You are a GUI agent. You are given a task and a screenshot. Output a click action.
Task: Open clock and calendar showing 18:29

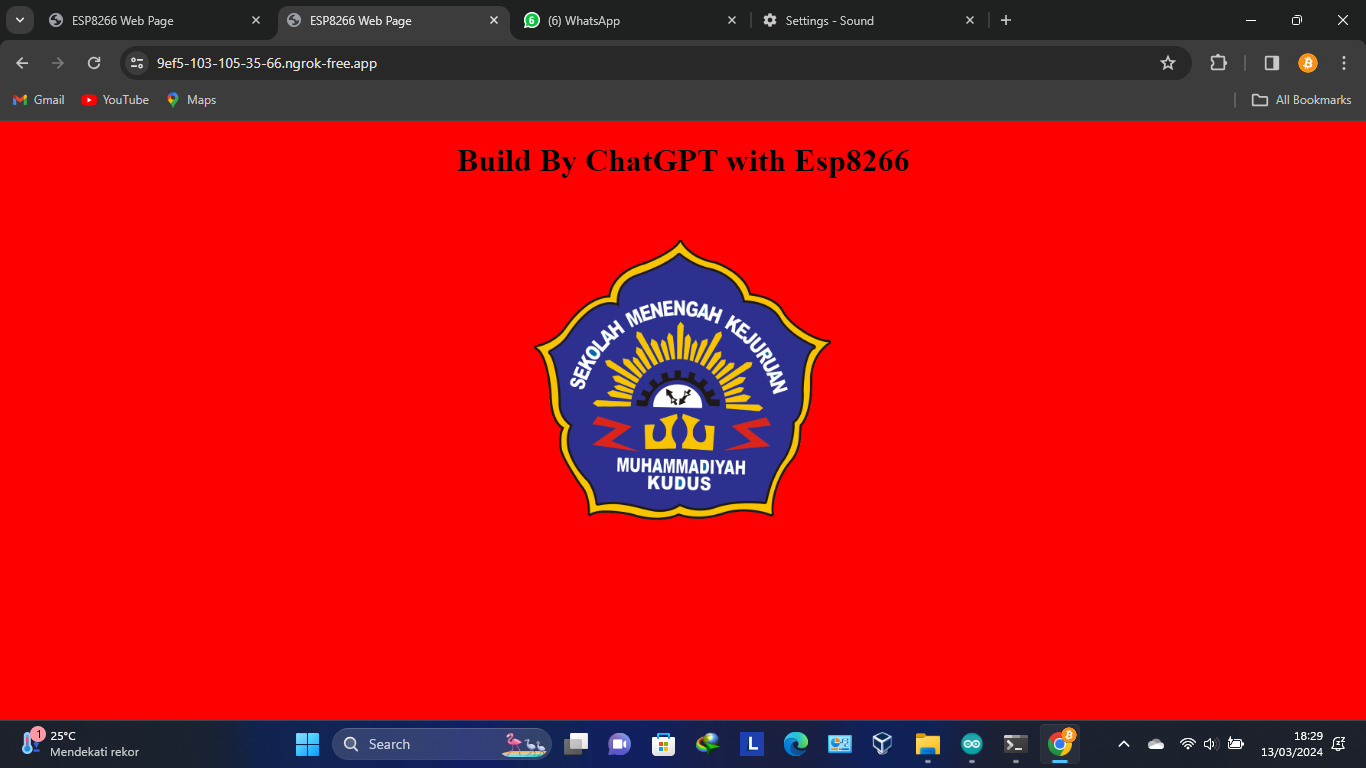tap(1291, 744)
